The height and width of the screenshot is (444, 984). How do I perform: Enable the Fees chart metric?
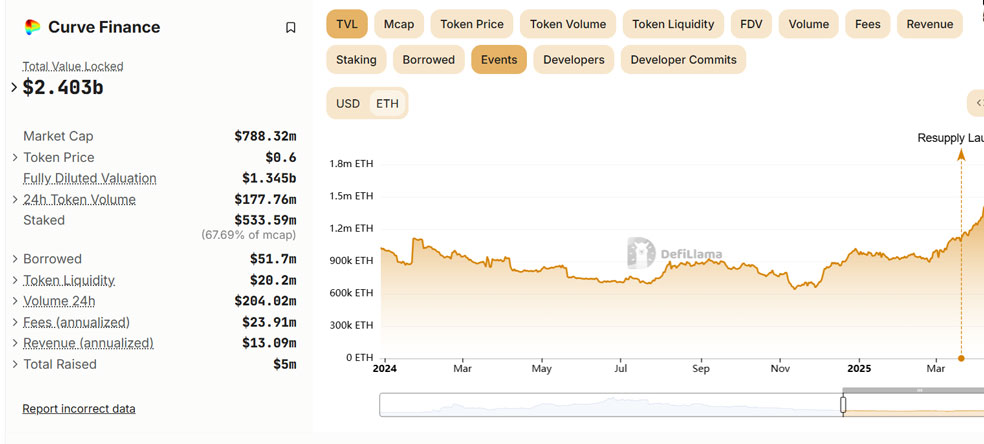867,24
